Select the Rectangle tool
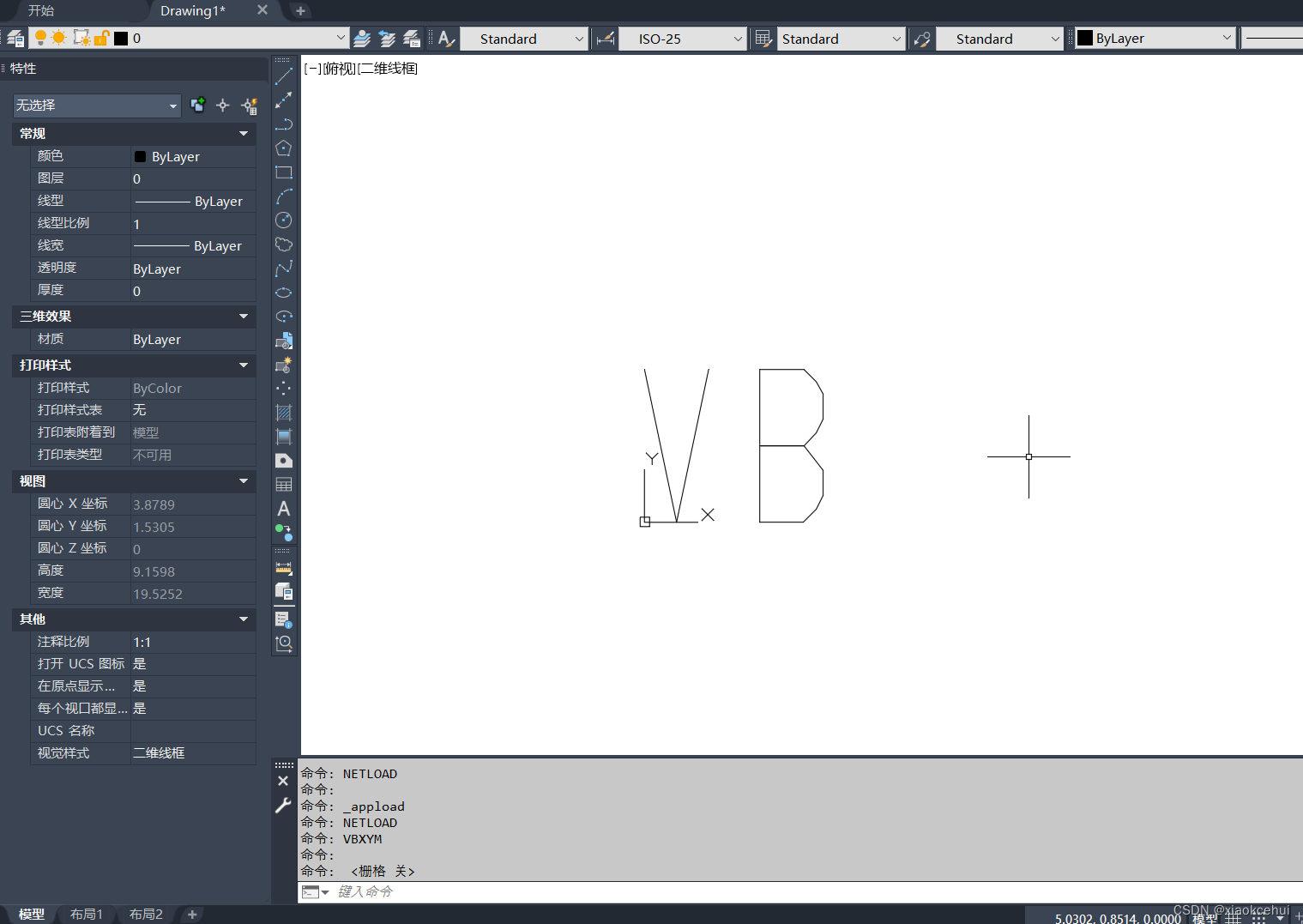 [284, 172]
